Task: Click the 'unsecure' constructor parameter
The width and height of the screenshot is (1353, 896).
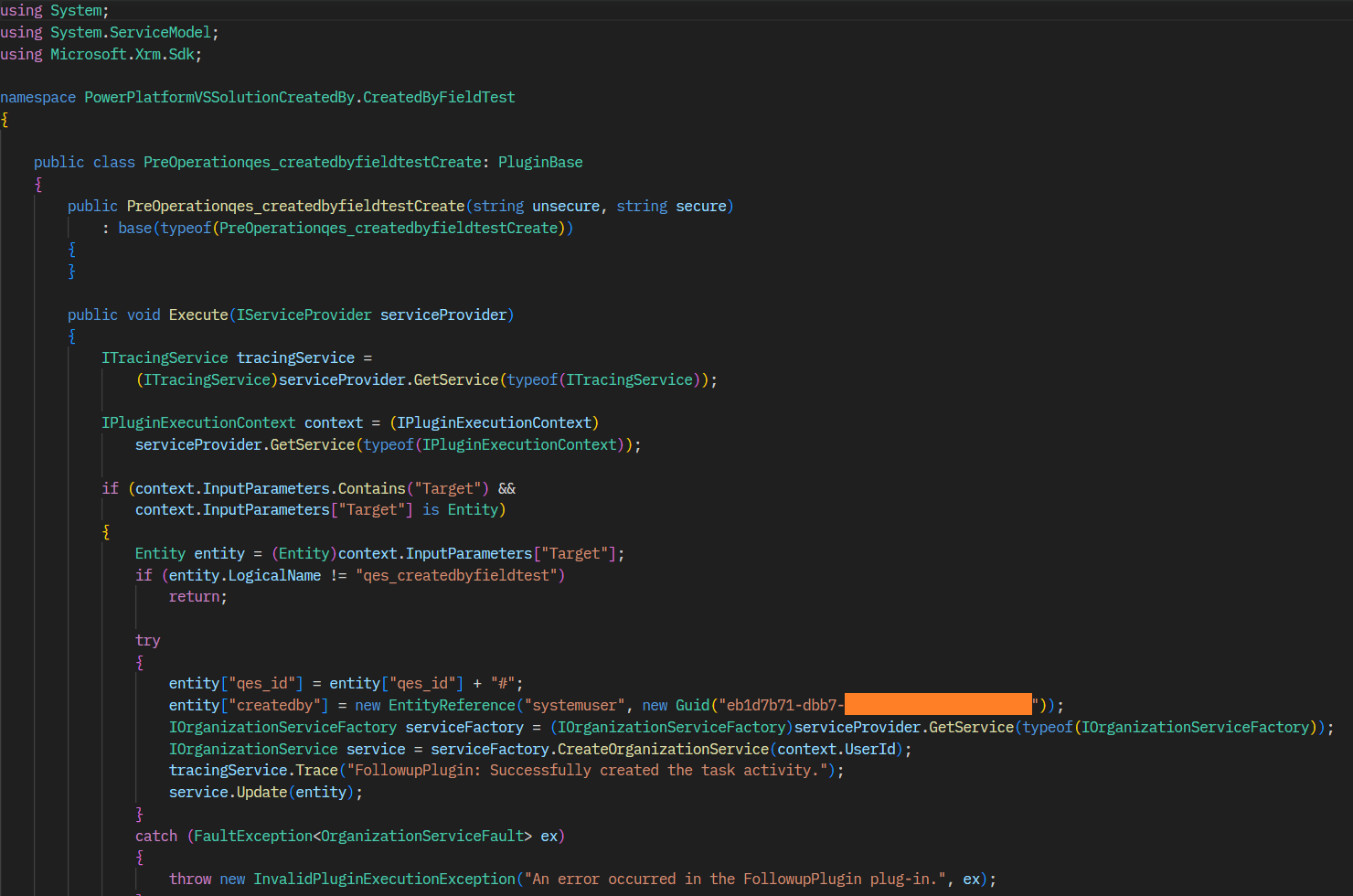Action: coord(566,207)
